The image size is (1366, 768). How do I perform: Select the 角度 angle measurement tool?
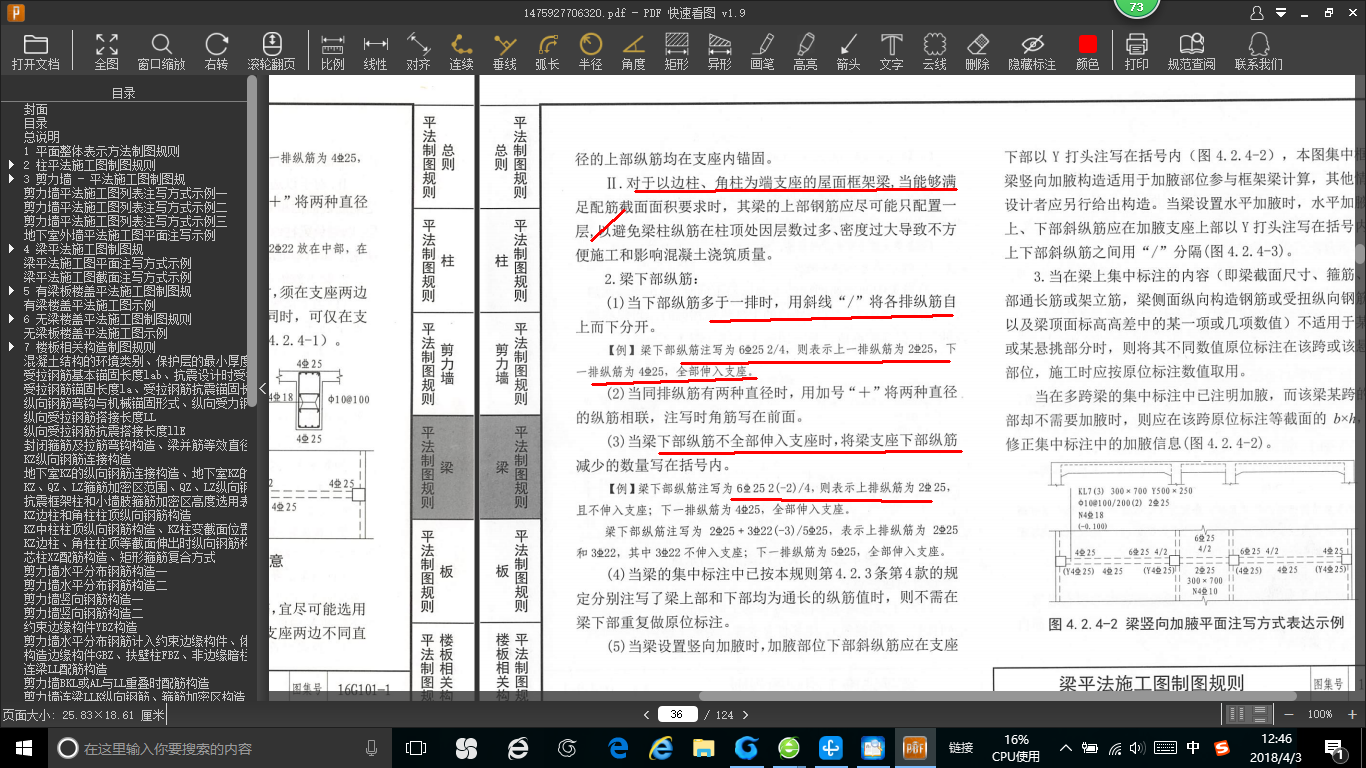coord(634,51)
